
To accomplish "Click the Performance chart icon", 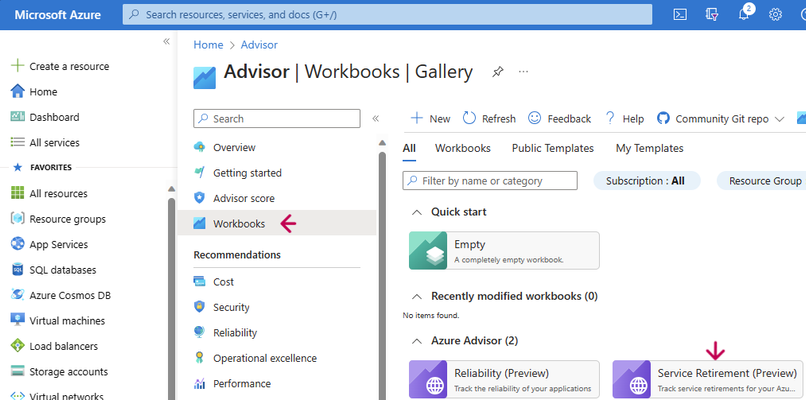I will [x=199, y=384].
